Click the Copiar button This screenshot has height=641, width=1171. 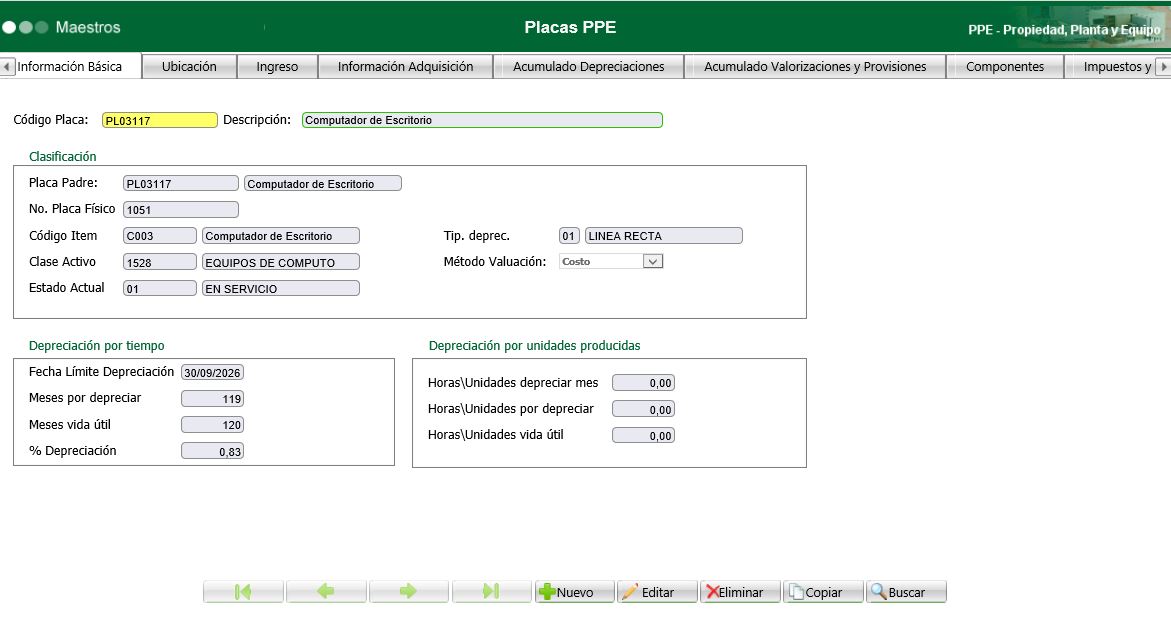coord(823,592)
